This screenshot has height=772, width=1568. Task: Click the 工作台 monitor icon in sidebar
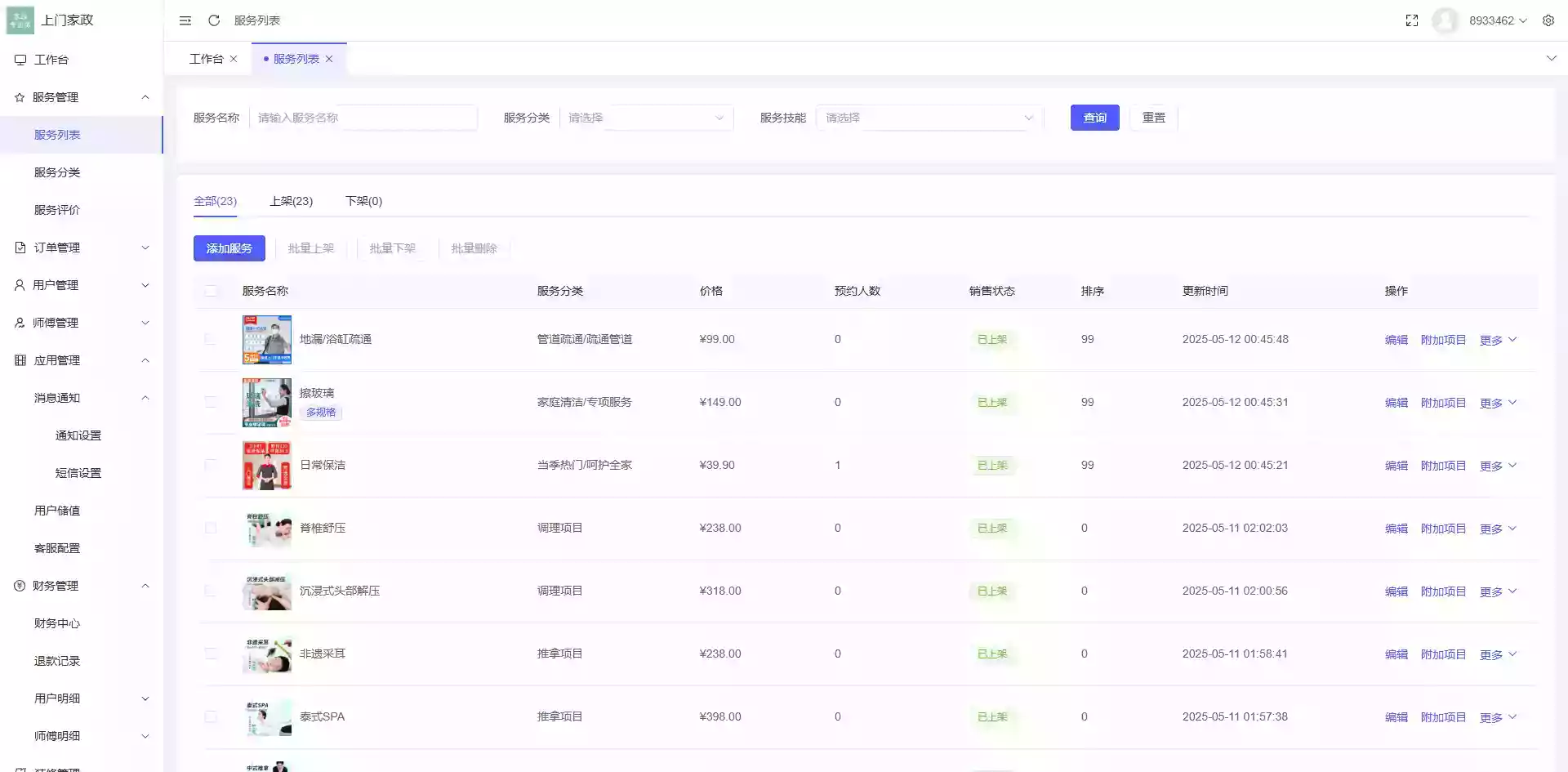(20, 59)
